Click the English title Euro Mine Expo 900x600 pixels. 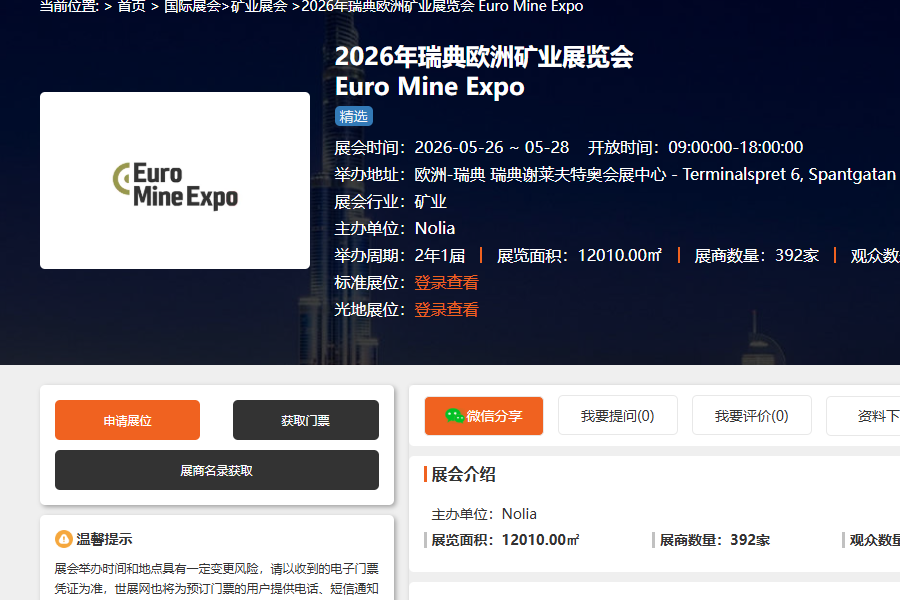click(x=429, y=87)
